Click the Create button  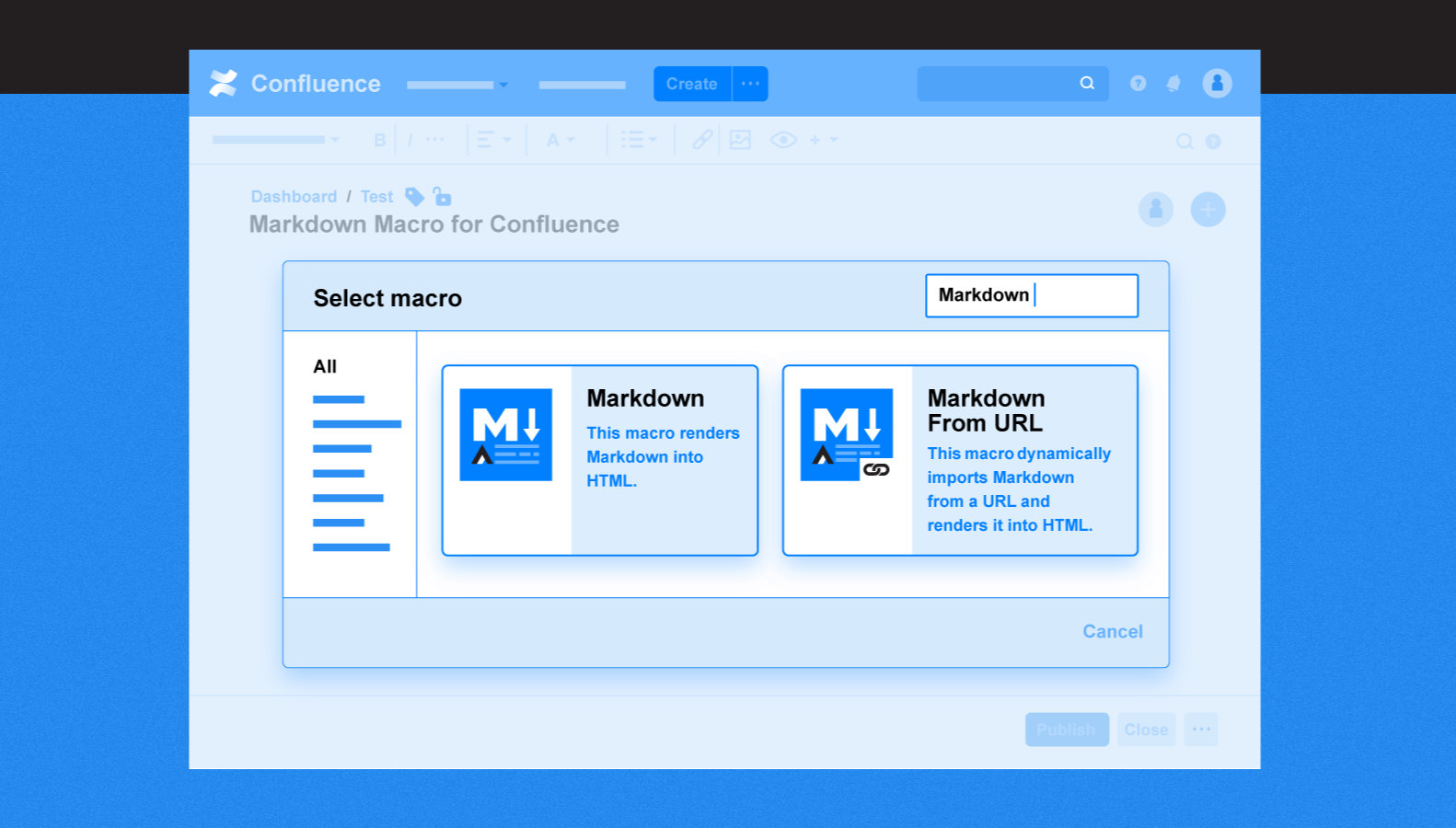tap(691, 84)
